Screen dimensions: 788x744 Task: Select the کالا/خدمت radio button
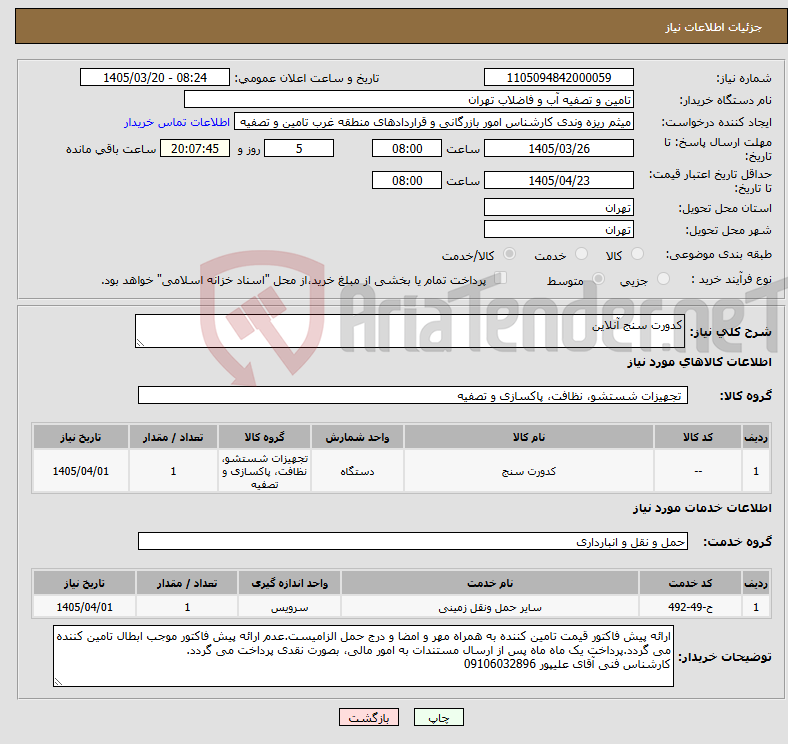[510, 254]
